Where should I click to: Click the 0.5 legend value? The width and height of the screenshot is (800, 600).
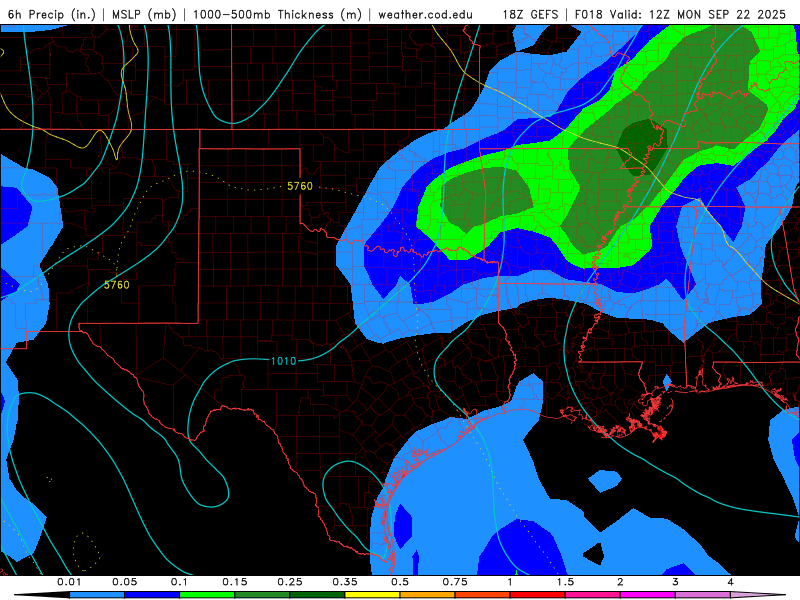tap(400, 582)
